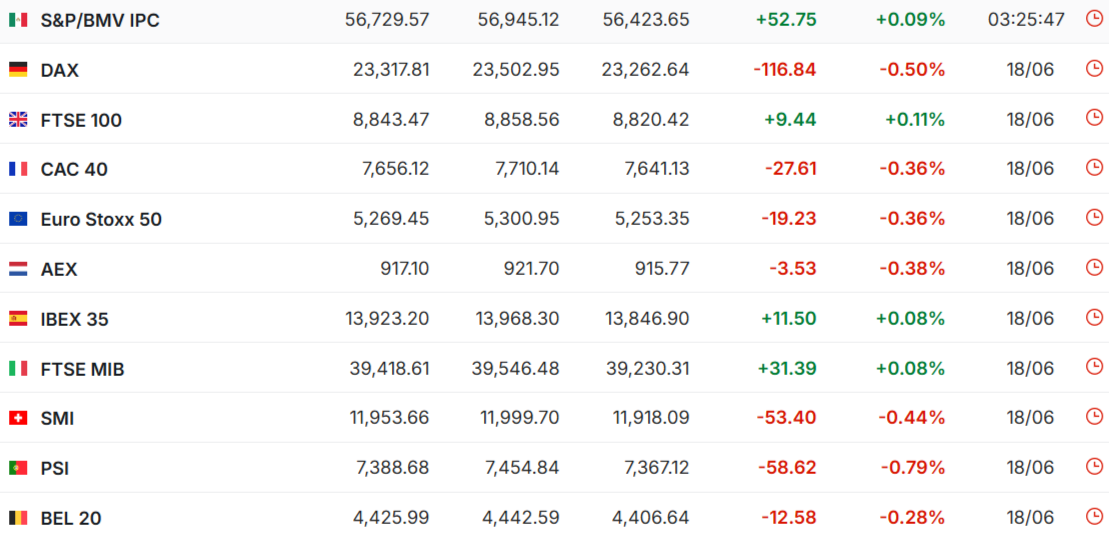The image size is (1109, 536).
Task: Click the clock icon in FTSE 100 row
Action: (x=1093, y=117)
